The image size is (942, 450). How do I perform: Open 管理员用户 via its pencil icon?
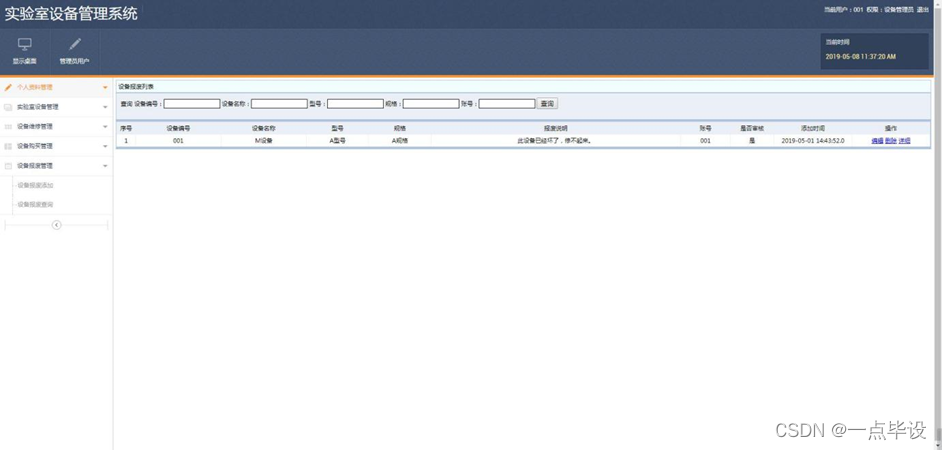click(74, 44)
